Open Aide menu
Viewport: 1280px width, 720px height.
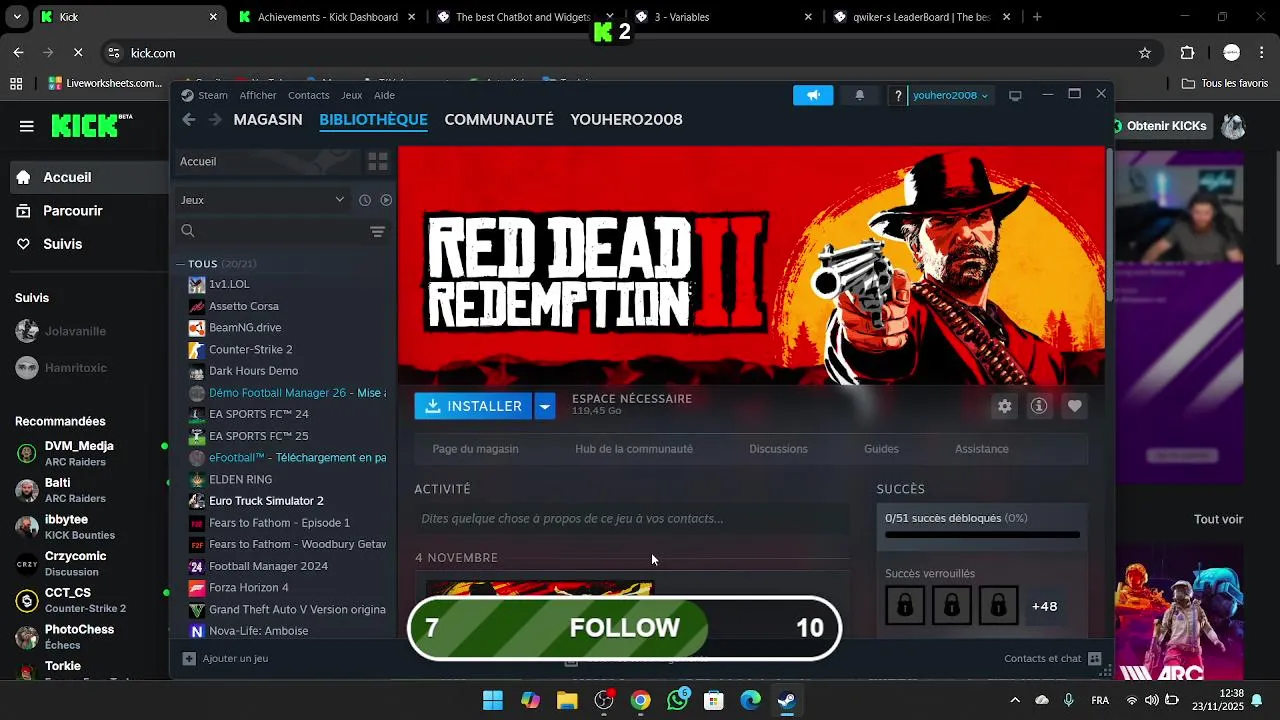[x=384, y=95]
